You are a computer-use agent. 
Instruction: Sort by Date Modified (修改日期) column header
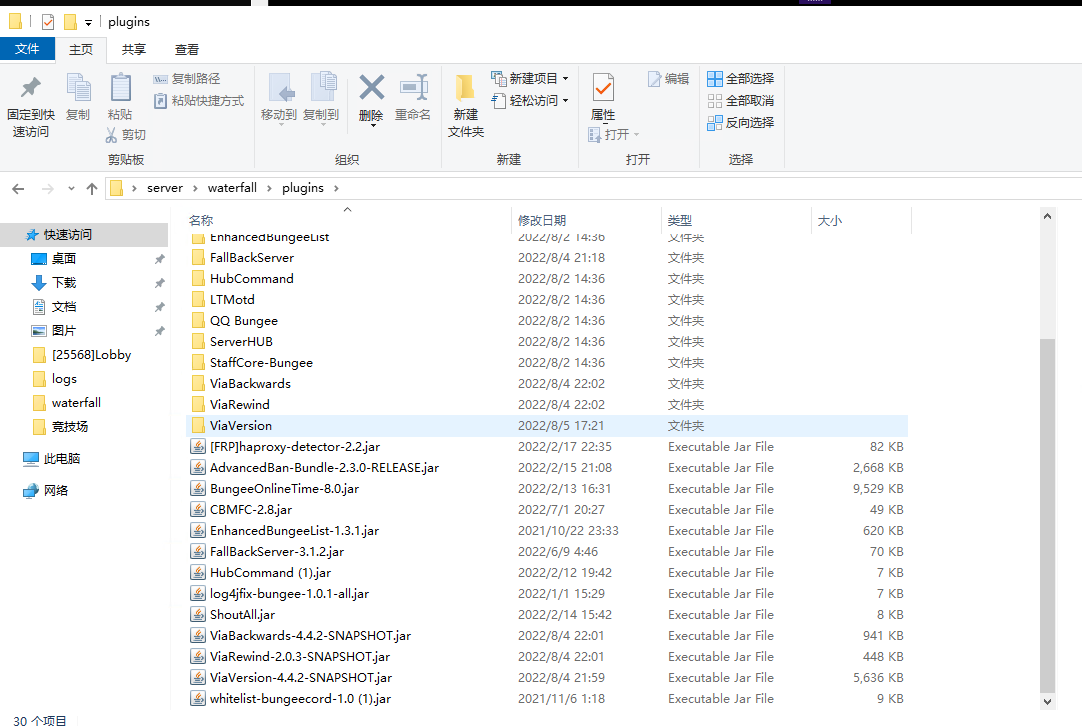coord(542,220)
